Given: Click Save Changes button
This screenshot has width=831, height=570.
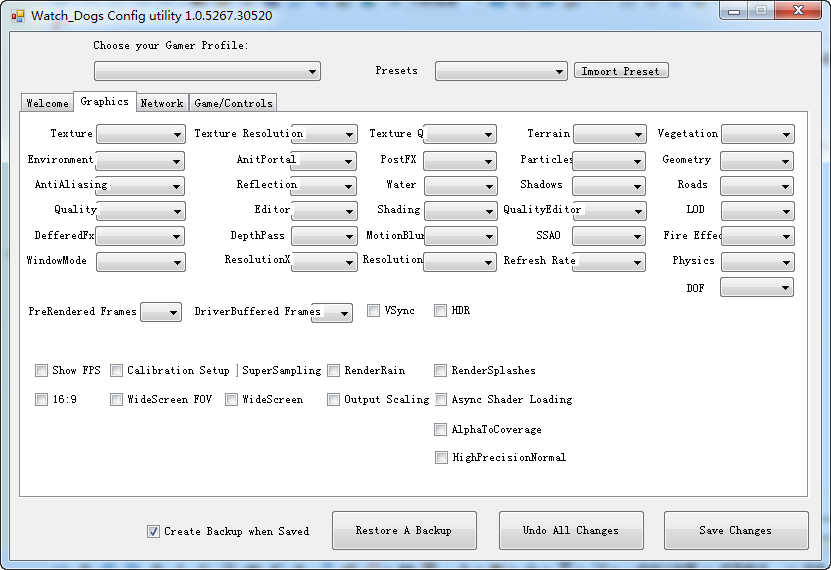Looking at the screenshot, I should 736,530.
